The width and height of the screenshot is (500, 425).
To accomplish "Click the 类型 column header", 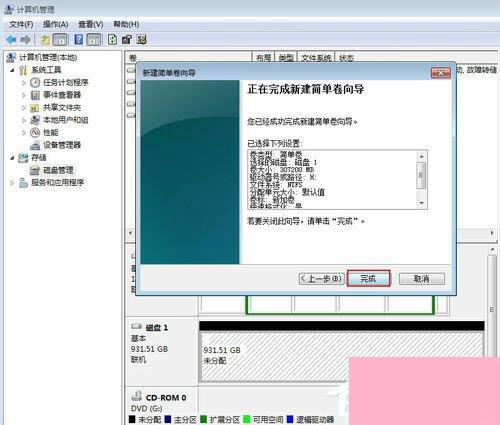I will [286, 58].
